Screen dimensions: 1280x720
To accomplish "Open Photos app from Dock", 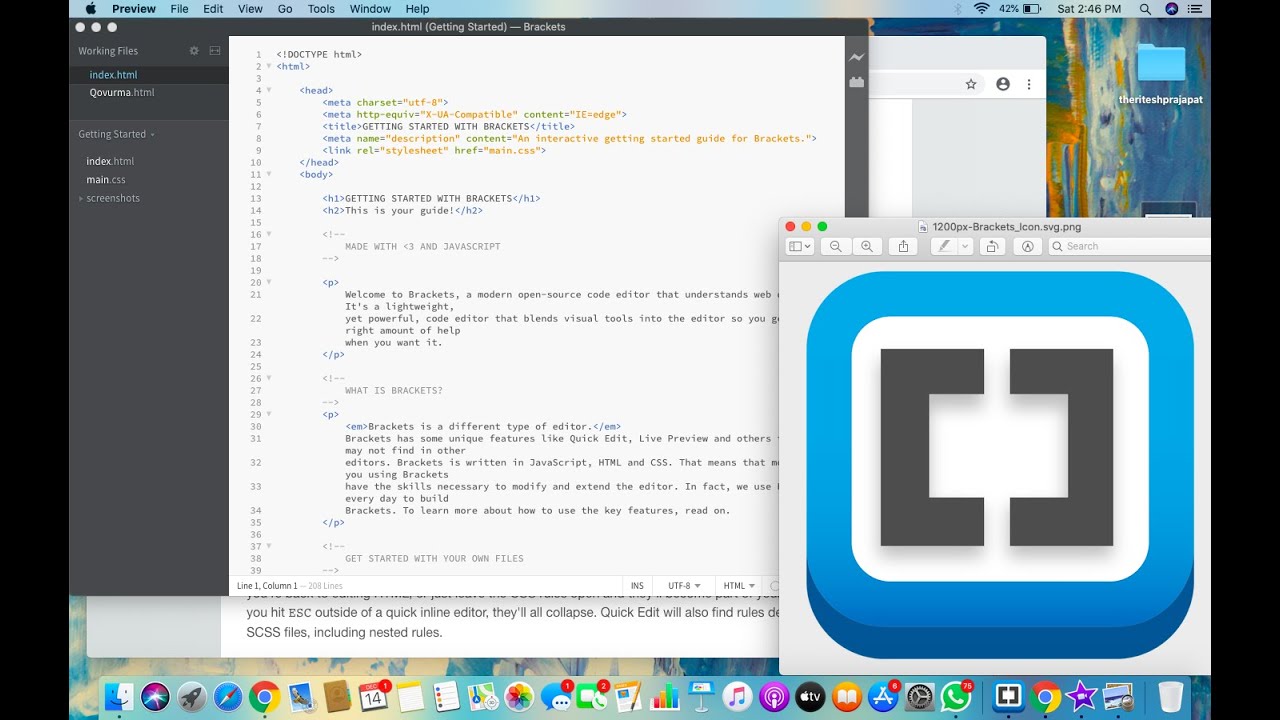I will [518, 696].
